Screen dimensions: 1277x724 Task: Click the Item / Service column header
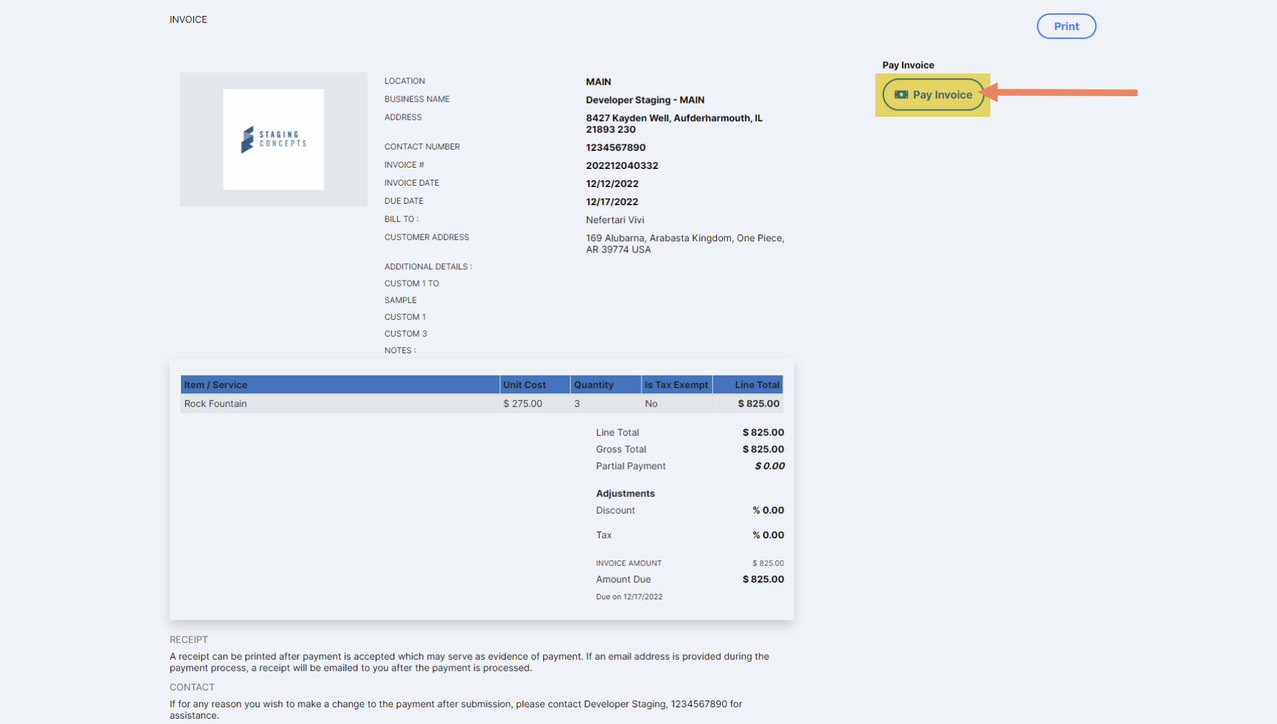(x=216, y=385)
